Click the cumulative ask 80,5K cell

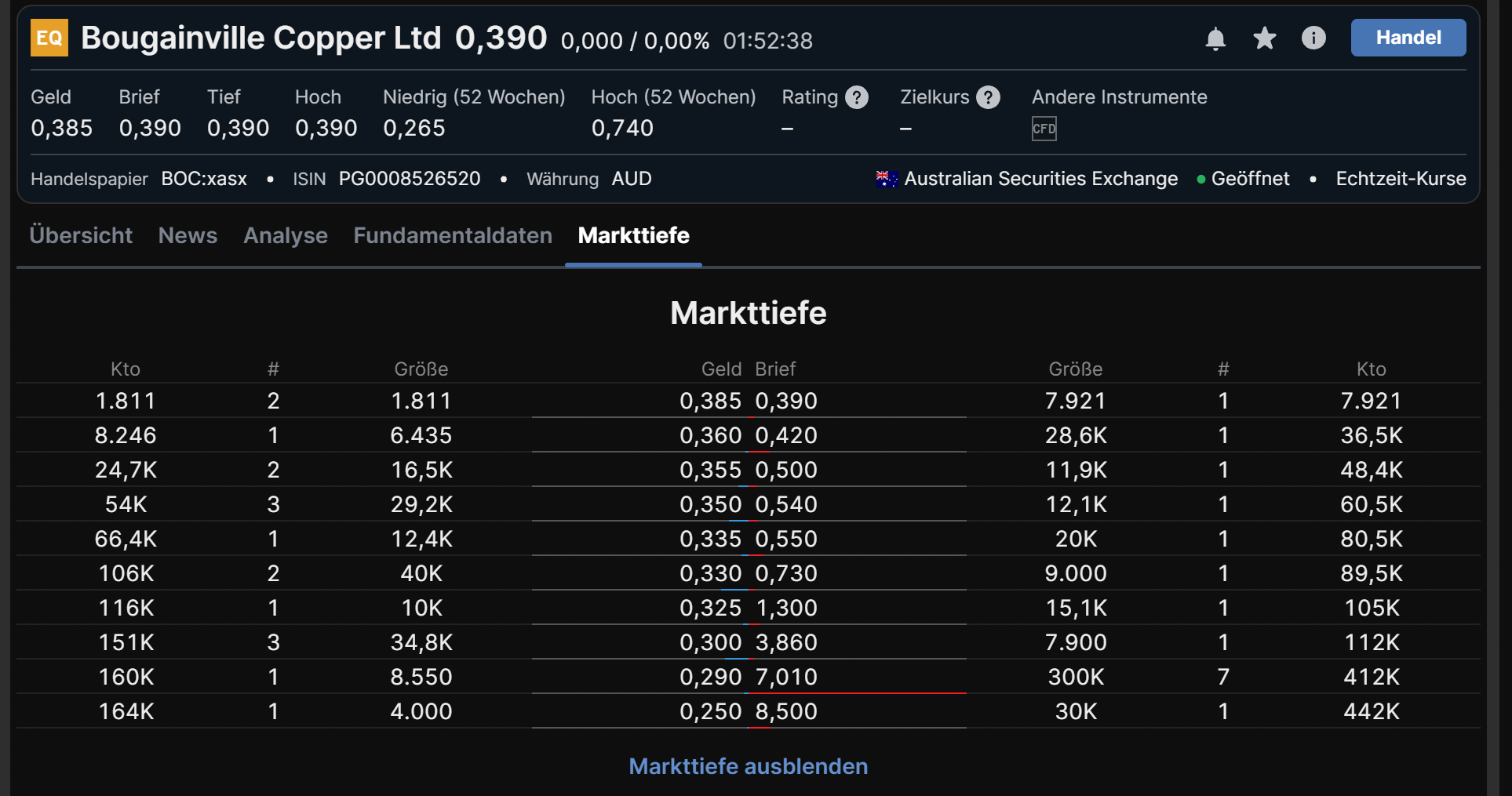tap(1372, 539)
